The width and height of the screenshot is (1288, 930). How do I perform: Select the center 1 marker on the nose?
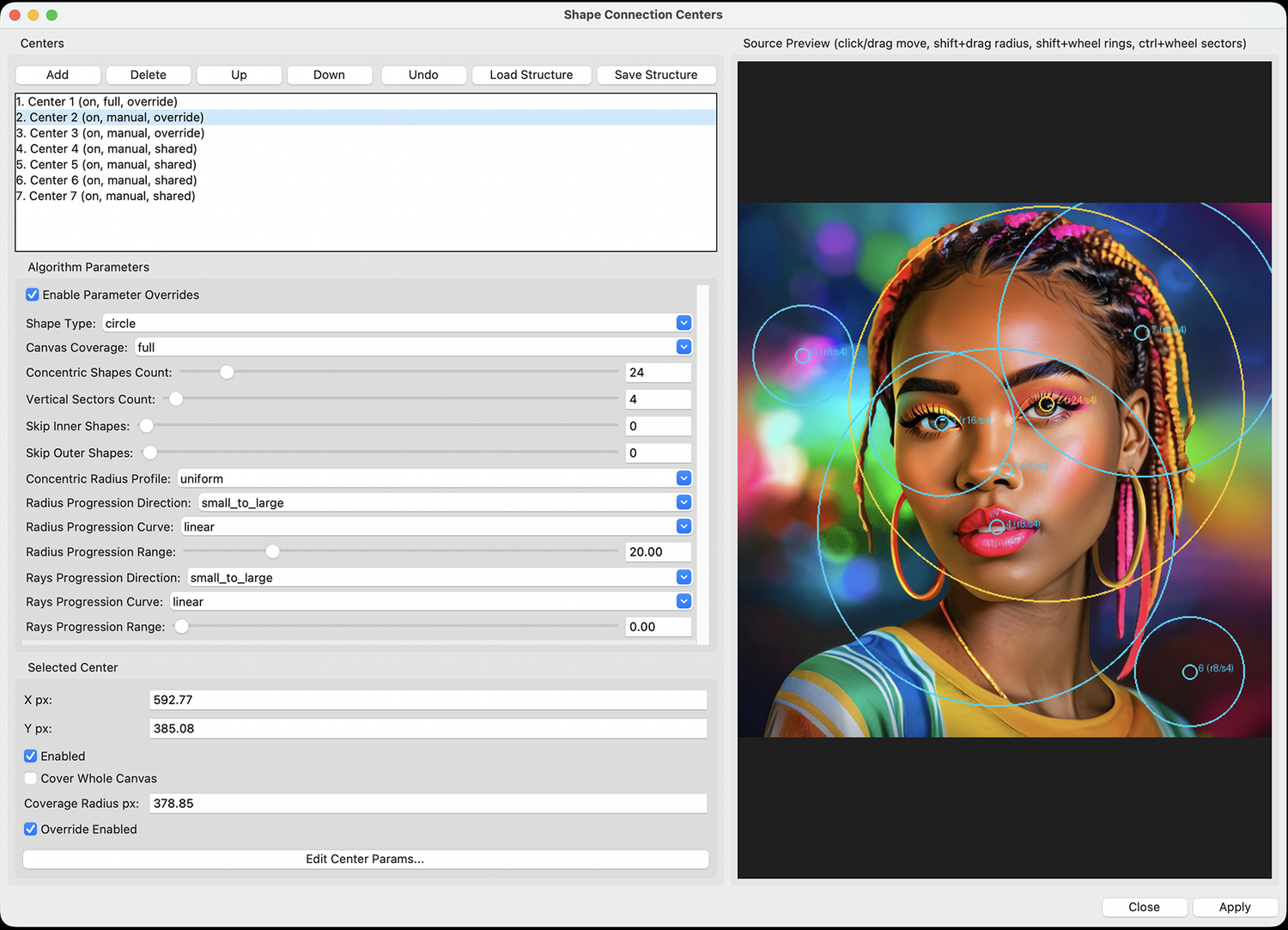pyautogui.click(x=1005, y=470)
